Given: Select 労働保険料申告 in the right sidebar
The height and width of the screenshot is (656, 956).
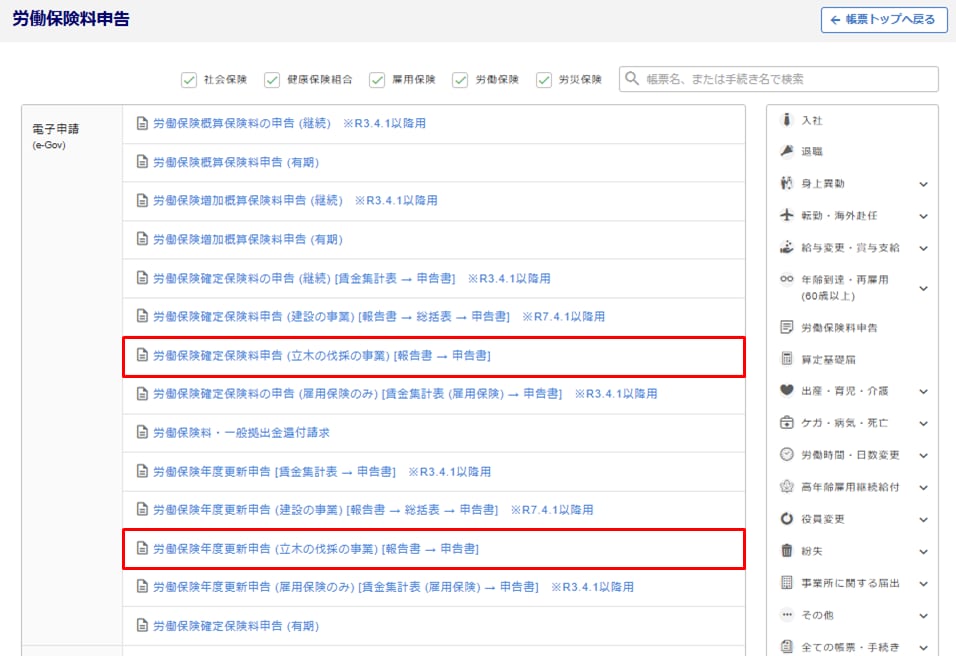Looking at the screenshot, I should click(839, 328).
